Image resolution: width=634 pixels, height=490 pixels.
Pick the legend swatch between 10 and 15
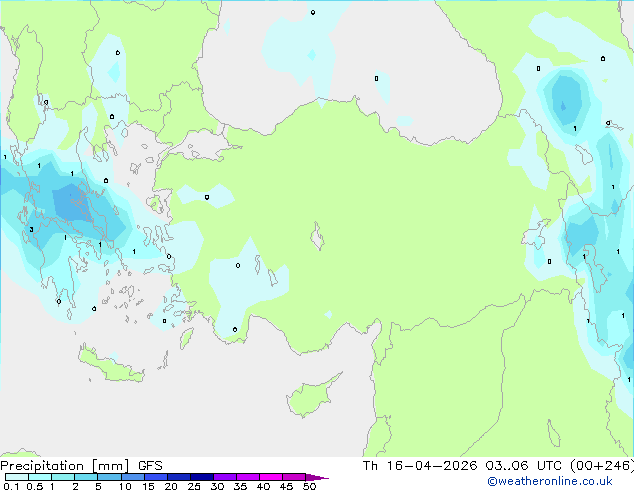coord(133,477)
